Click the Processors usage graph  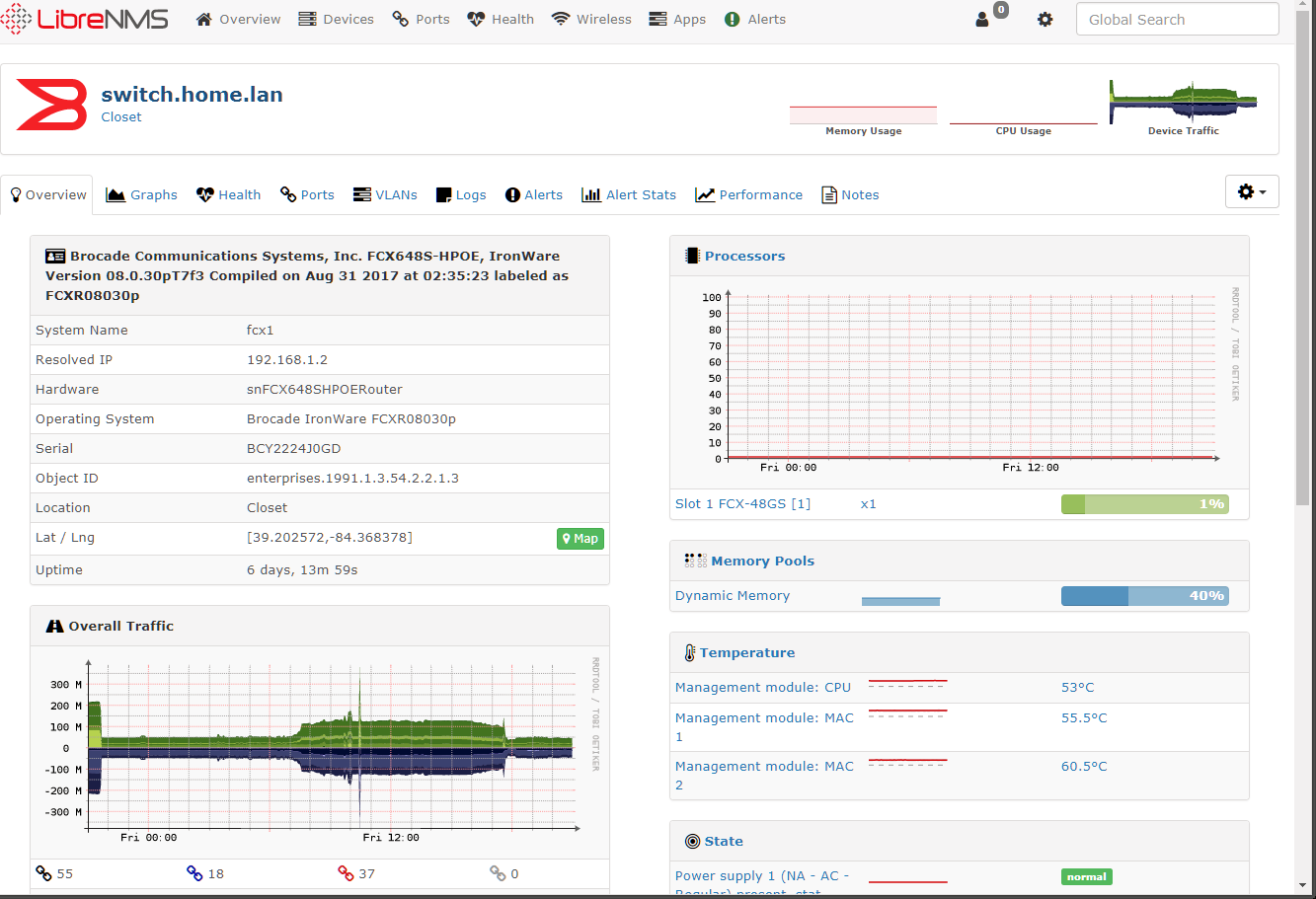(x=959, y=382)
